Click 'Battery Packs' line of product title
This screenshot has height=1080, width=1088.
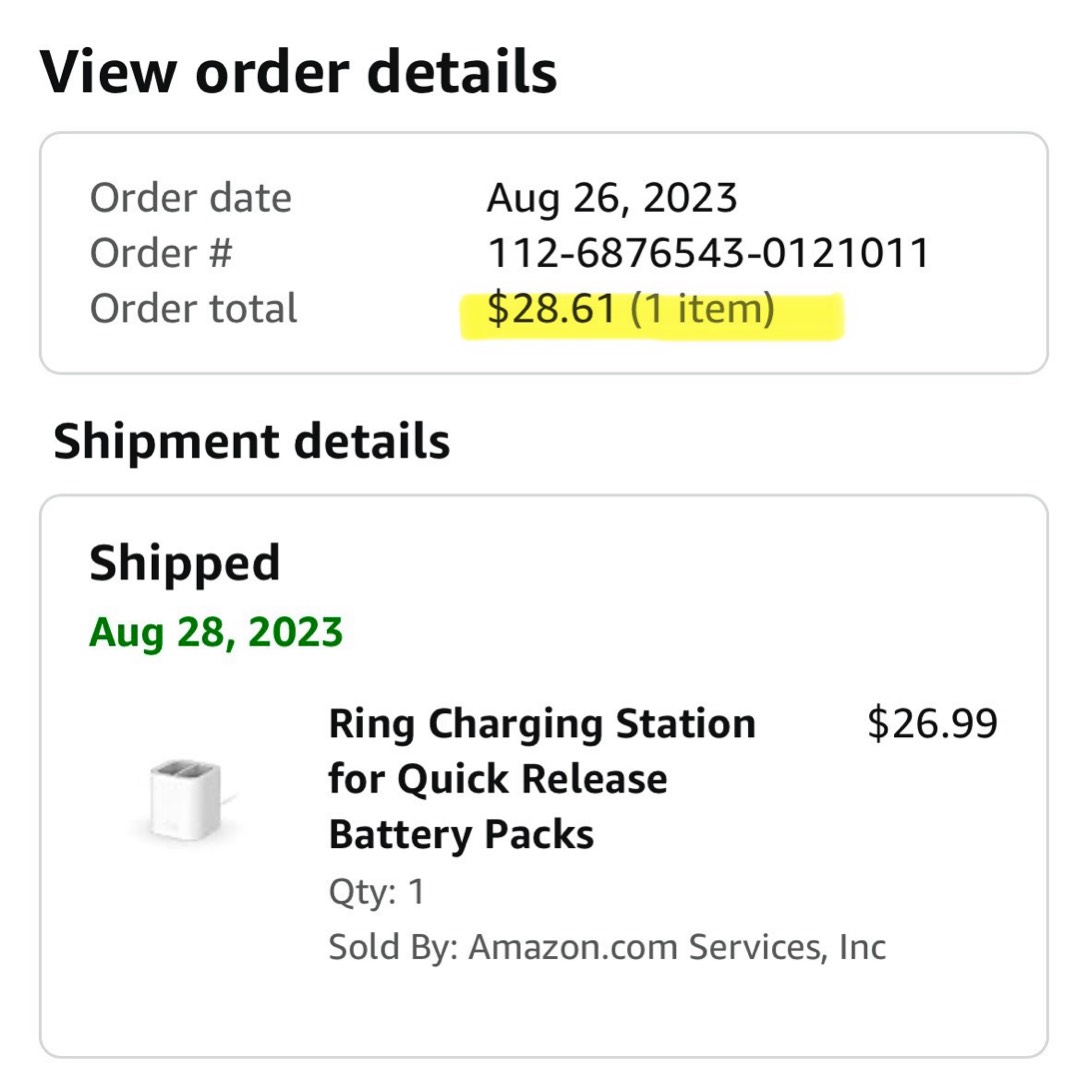click(461, 834)
